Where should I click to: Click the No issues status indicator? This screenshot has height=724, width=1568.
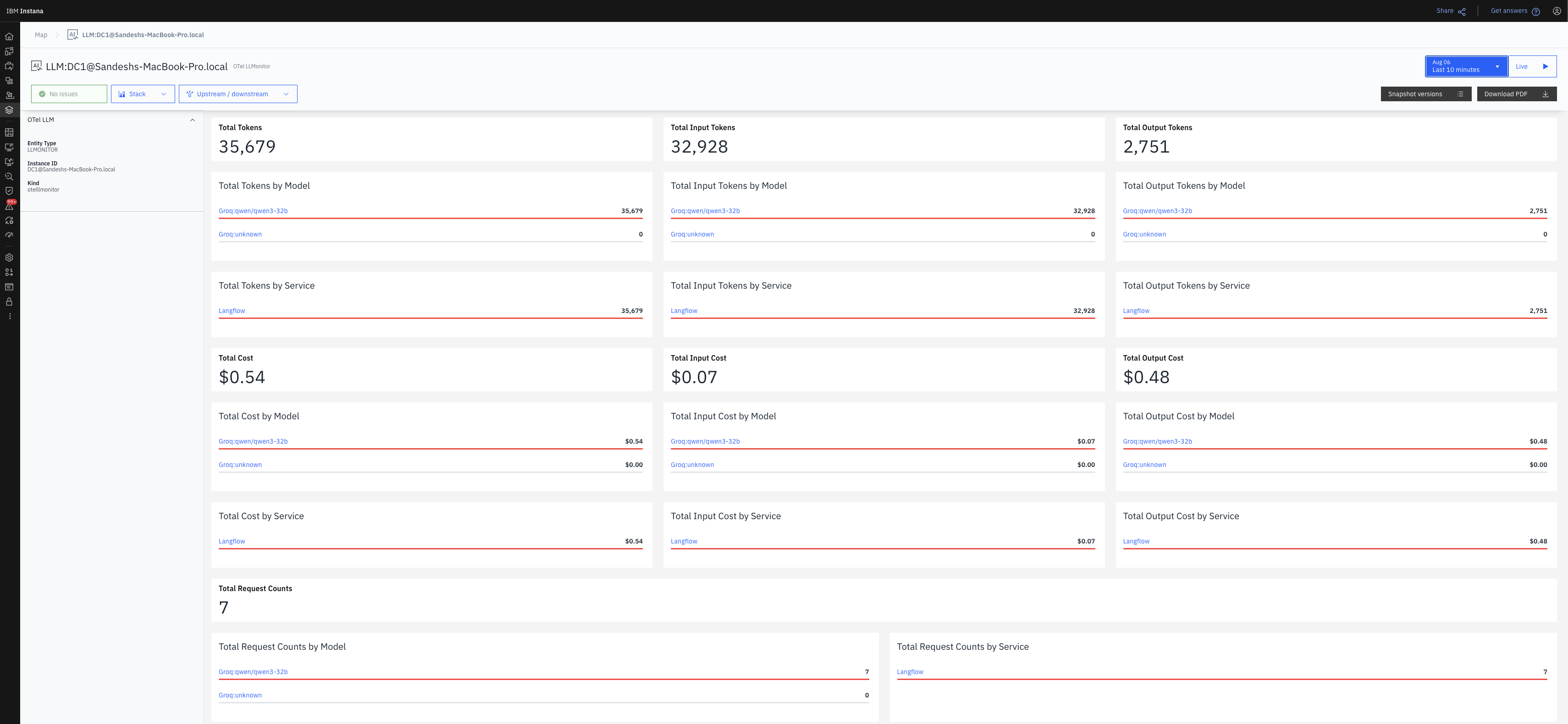(69, 93)
